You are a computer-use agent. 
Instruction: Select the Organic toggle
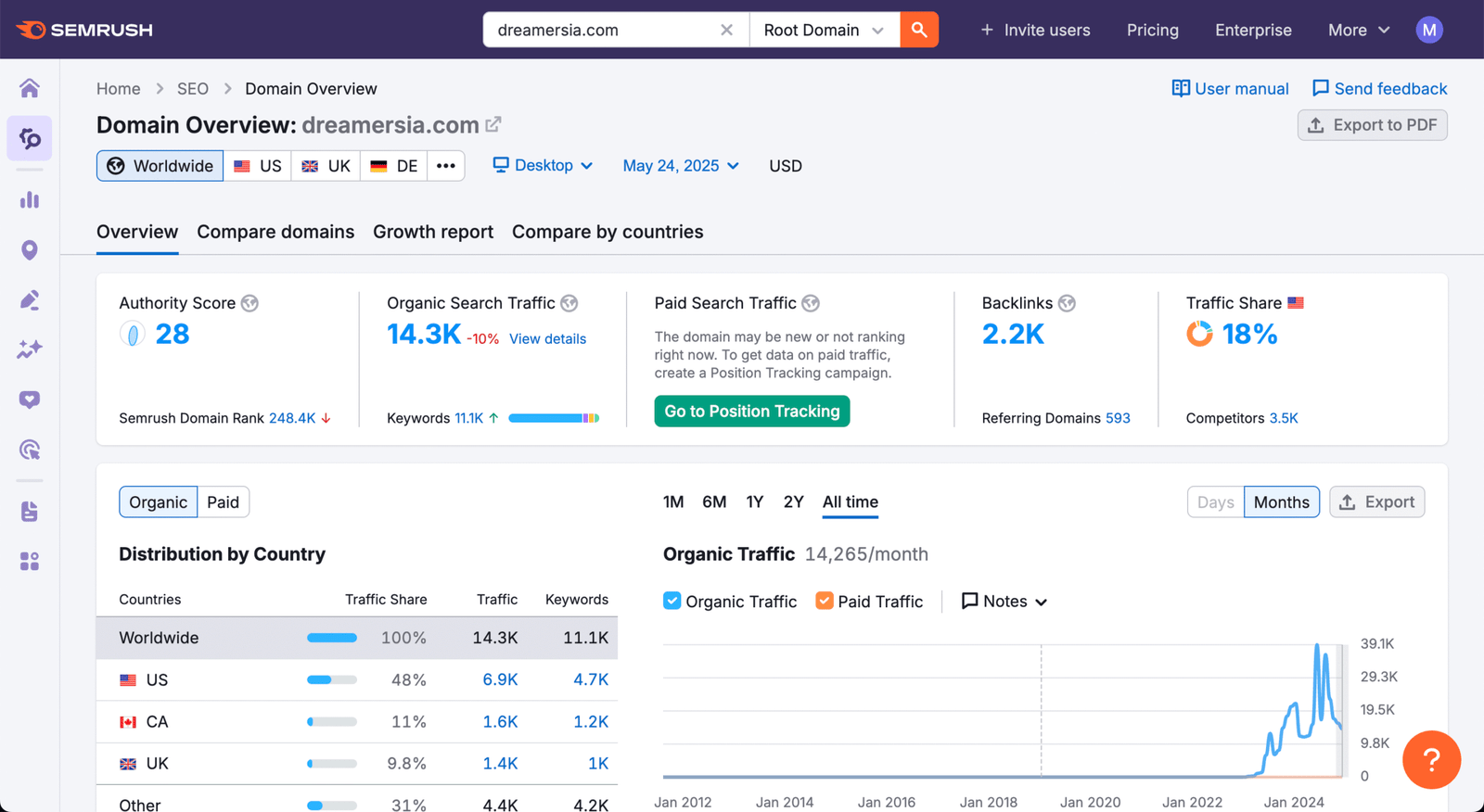pyautogui.click(x=158, y=502)
